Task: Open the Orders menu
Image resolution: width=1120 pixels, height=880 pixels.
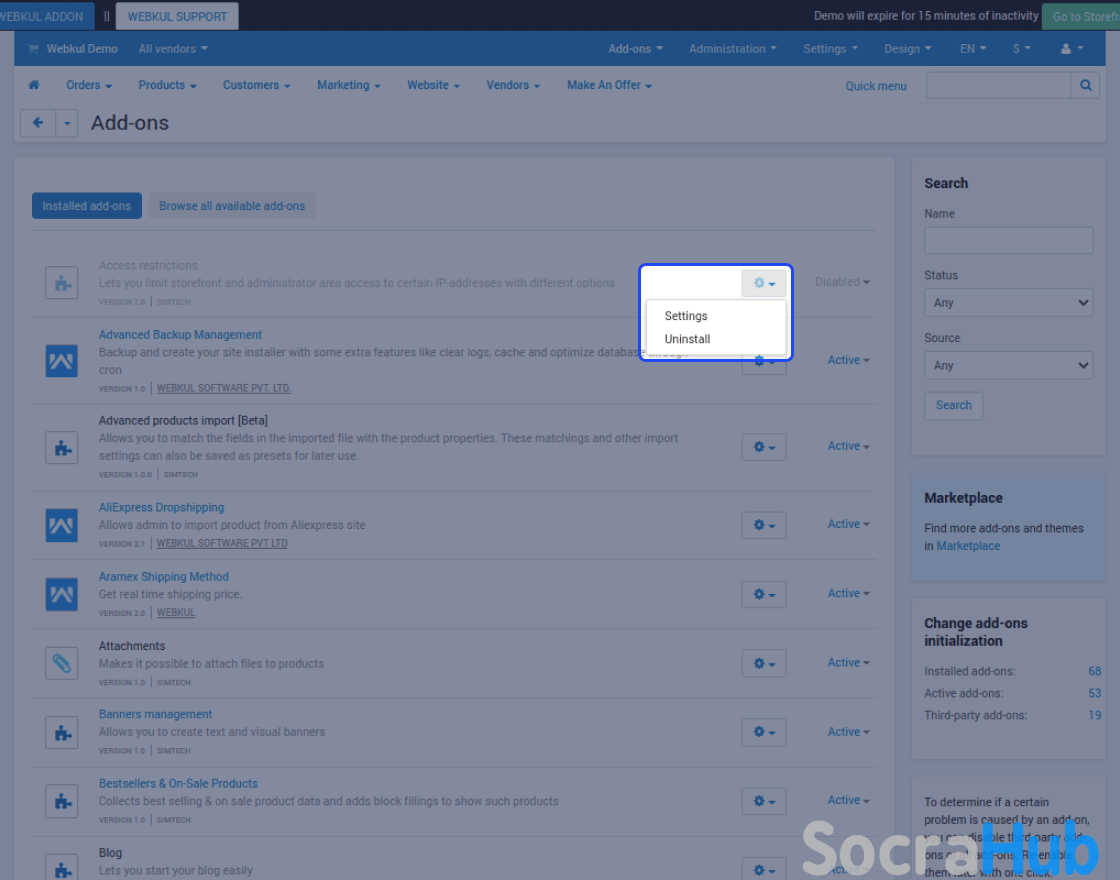Action: click(89, 85)
